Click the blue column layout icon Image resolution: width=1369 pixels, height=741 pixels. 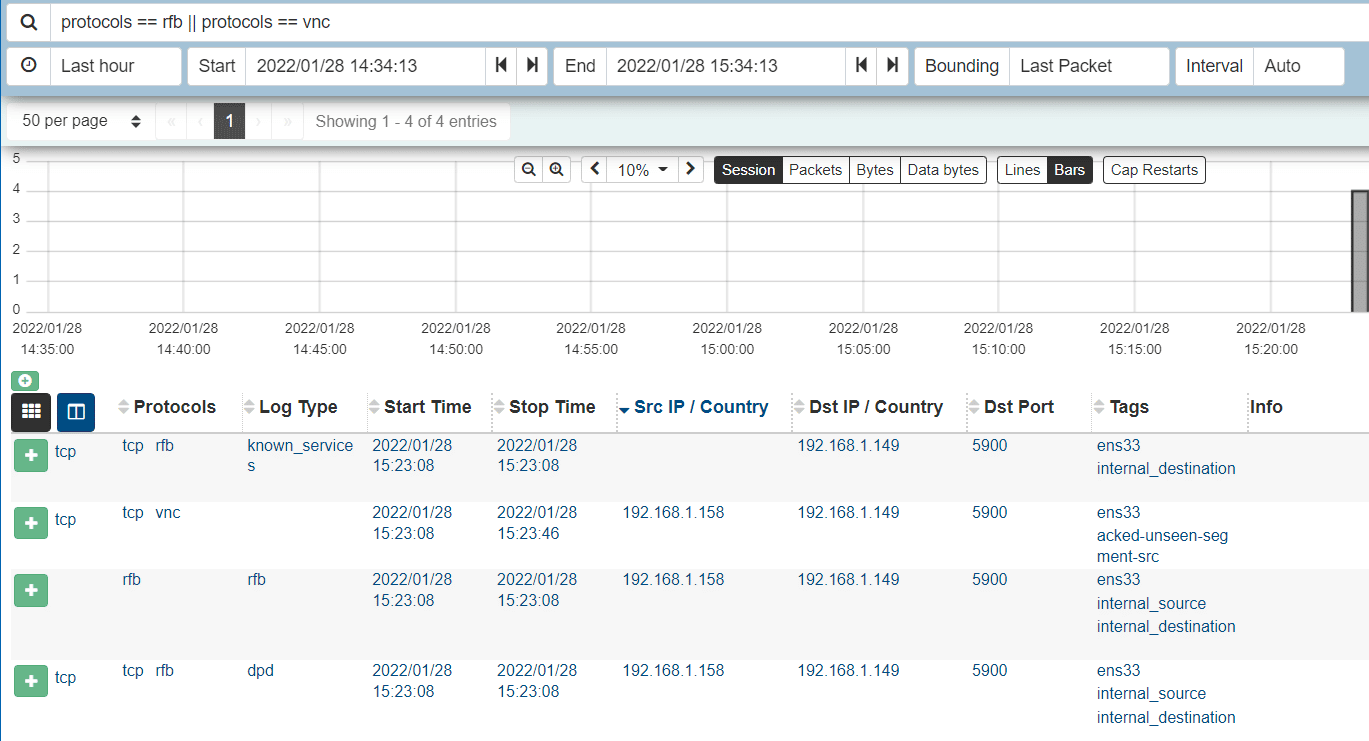pyautogui.click(x=76, y=411)
